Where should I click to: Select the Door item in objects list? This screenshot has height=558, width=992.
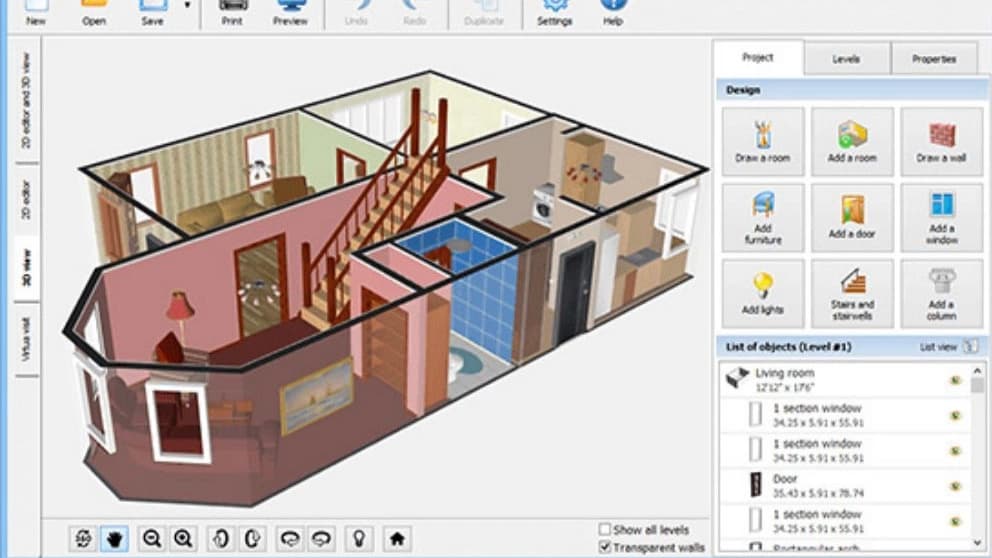coord(845,486)
